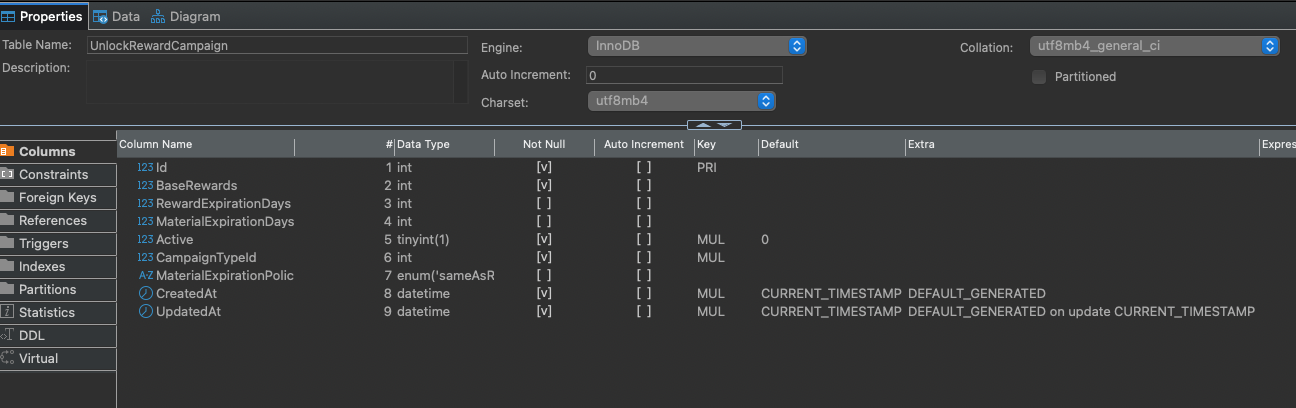Click the Foreign Keys folder icon
Image resolution: width=1296 pixels, height=408 pixels.
[7, 197]
